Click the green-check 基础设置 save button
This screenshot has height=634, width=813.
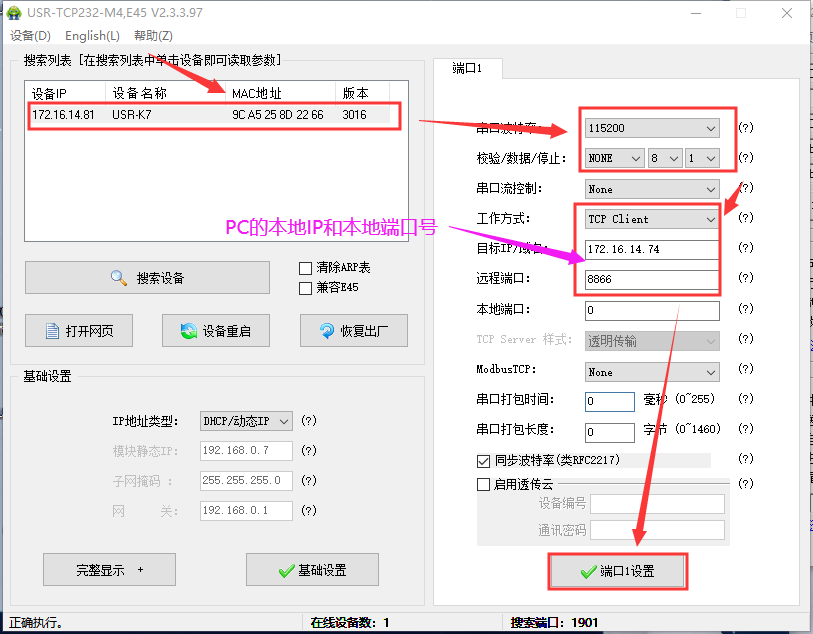[312, 570]
